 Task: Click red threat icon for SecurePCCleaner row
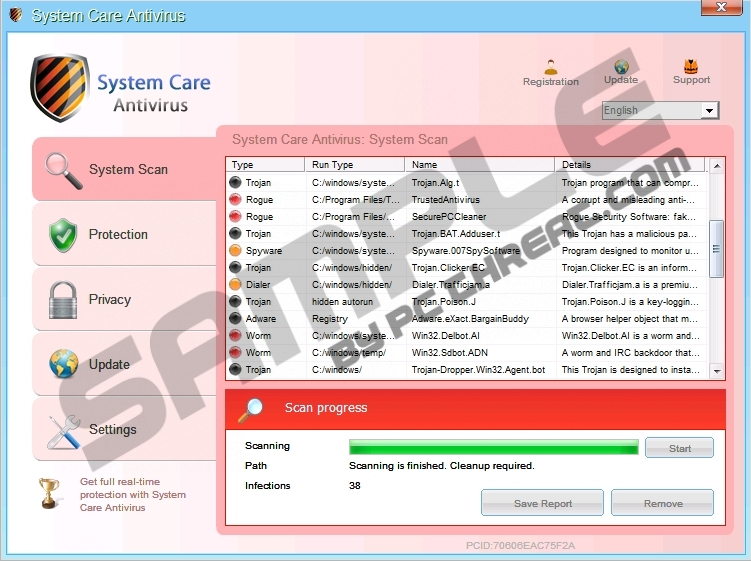[x=235, y=217]
